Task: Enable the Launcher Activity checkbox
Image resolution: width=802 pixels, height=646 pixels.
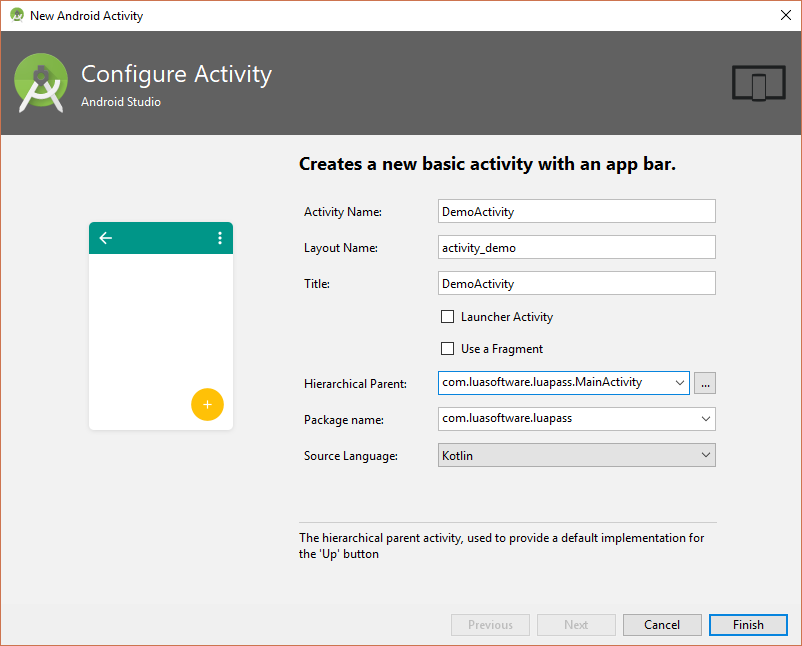Action: (x=447, y=317)
